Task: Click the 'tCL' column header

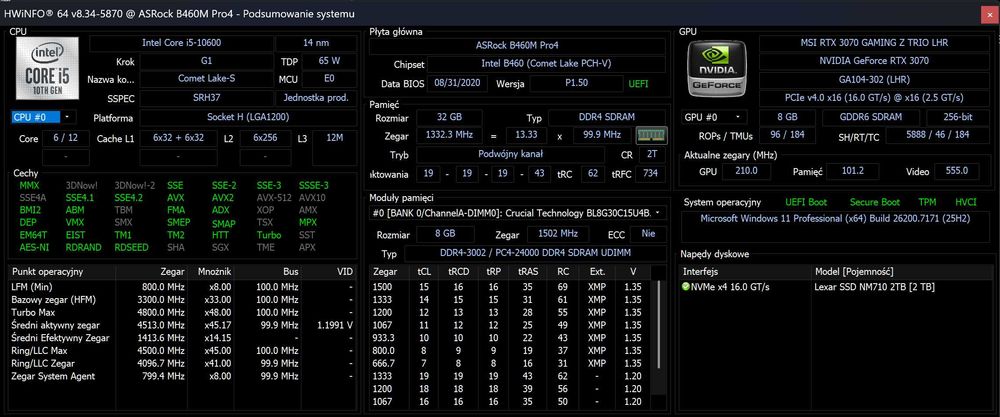Action: tap(423, 272)
